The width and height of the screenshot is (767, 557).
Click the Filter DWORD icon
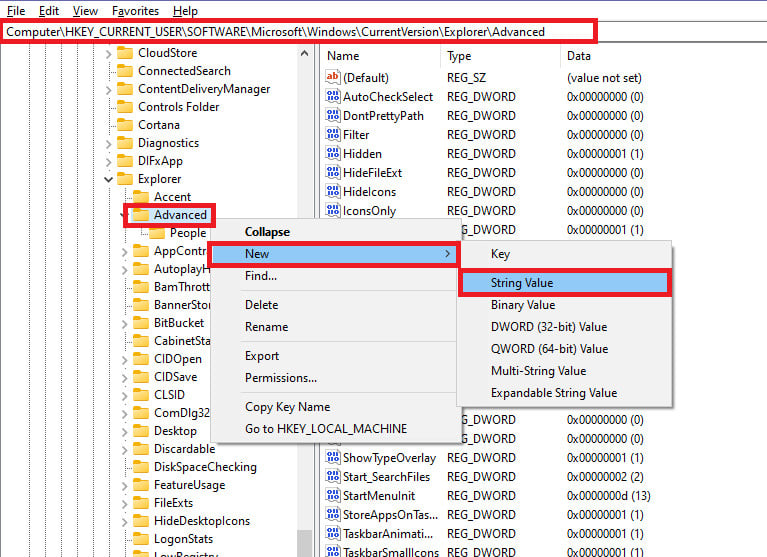333,134
